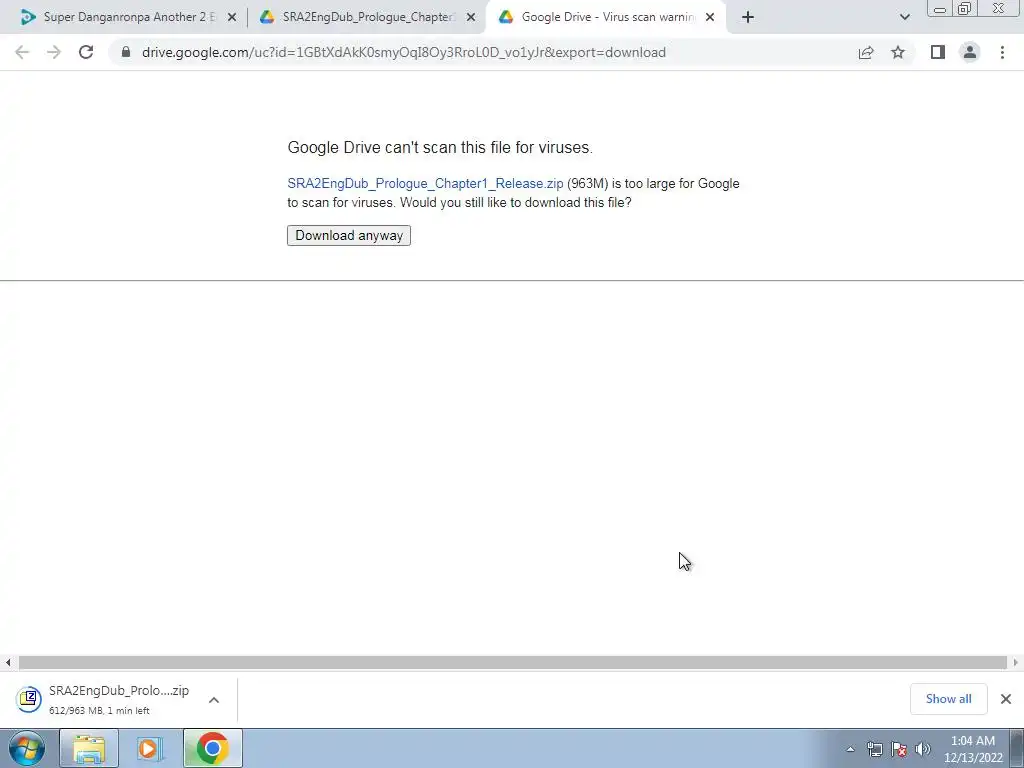Viewport: 1024px width, 768px height.
Task: Switch to SRA2EngDub_Prologue_Chapter tab
Action: pyautogui.click(x=368, y=17)
